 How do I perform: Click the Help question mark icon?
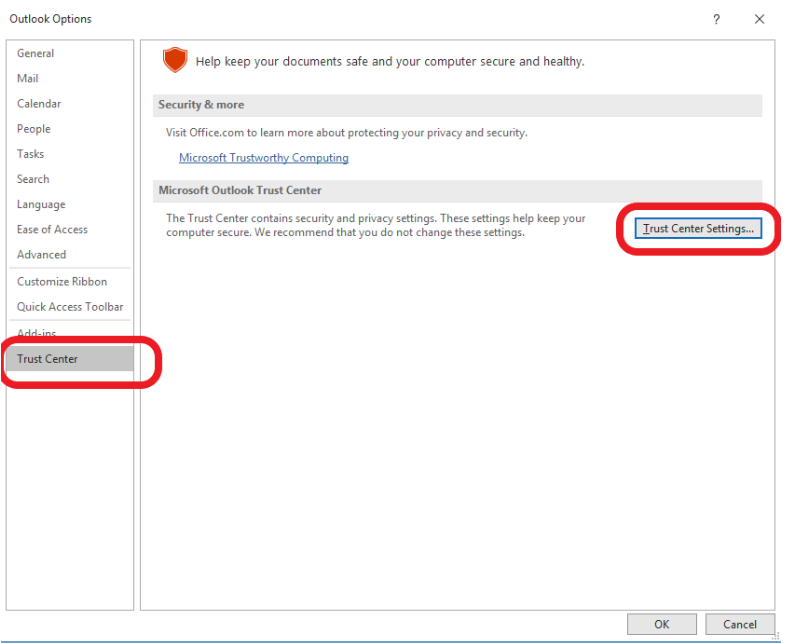pos(716,19)
